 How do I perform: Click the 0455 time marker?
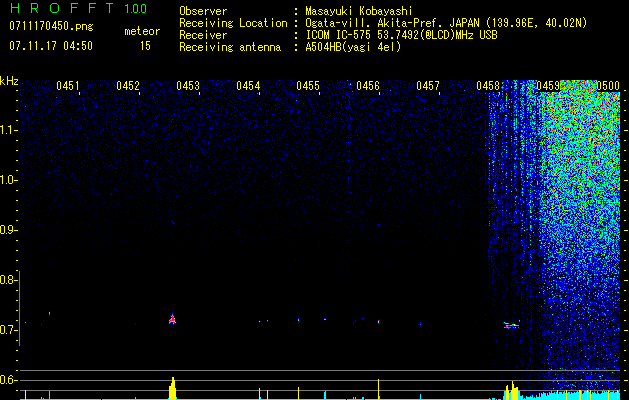pyautogui.click(x=308, y=86)
